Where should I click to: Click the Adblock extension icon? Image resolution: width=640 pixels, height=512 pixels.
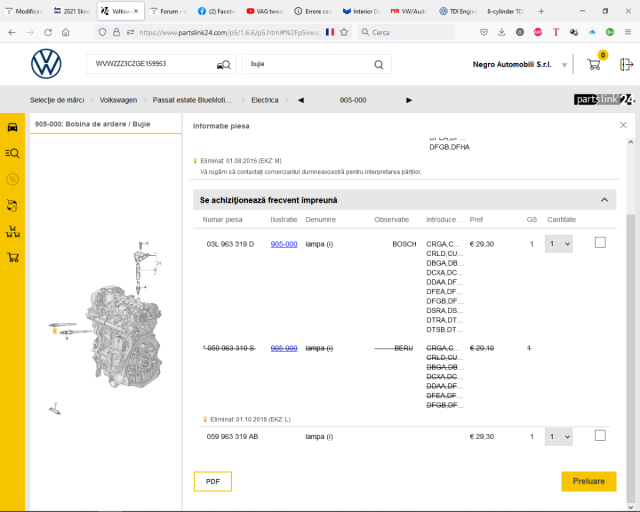pos(538,32)
